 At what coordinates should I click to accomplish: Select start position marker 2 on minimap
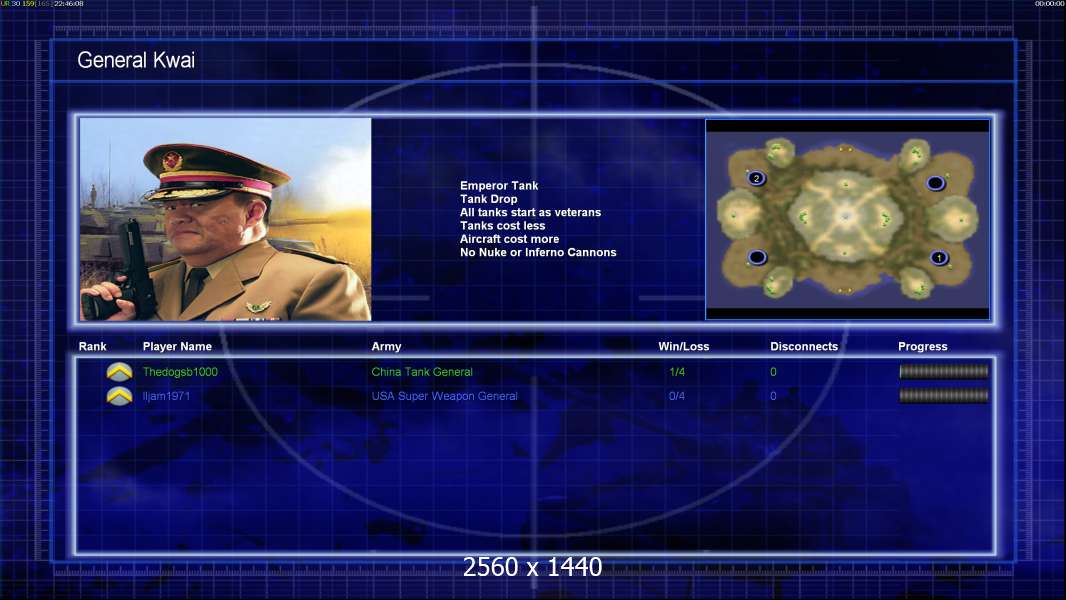756,179
